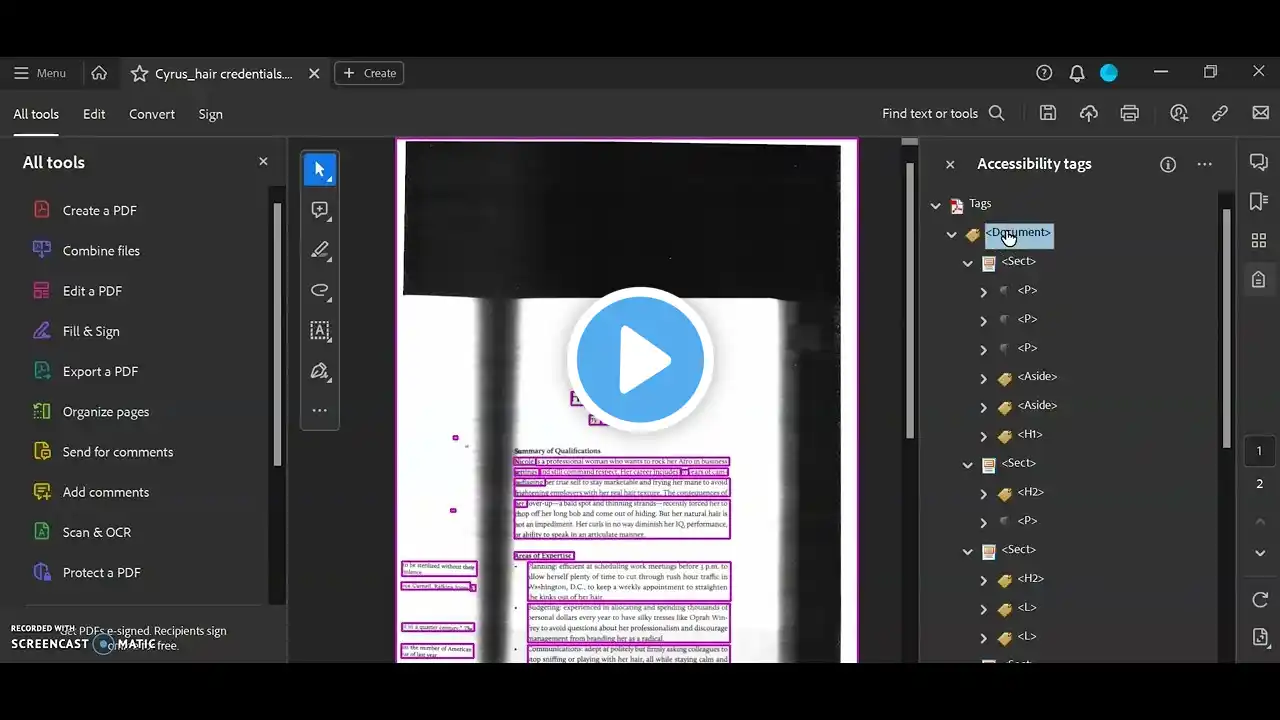
Task: Open the notifications bell
Action: coord(1077,73)
